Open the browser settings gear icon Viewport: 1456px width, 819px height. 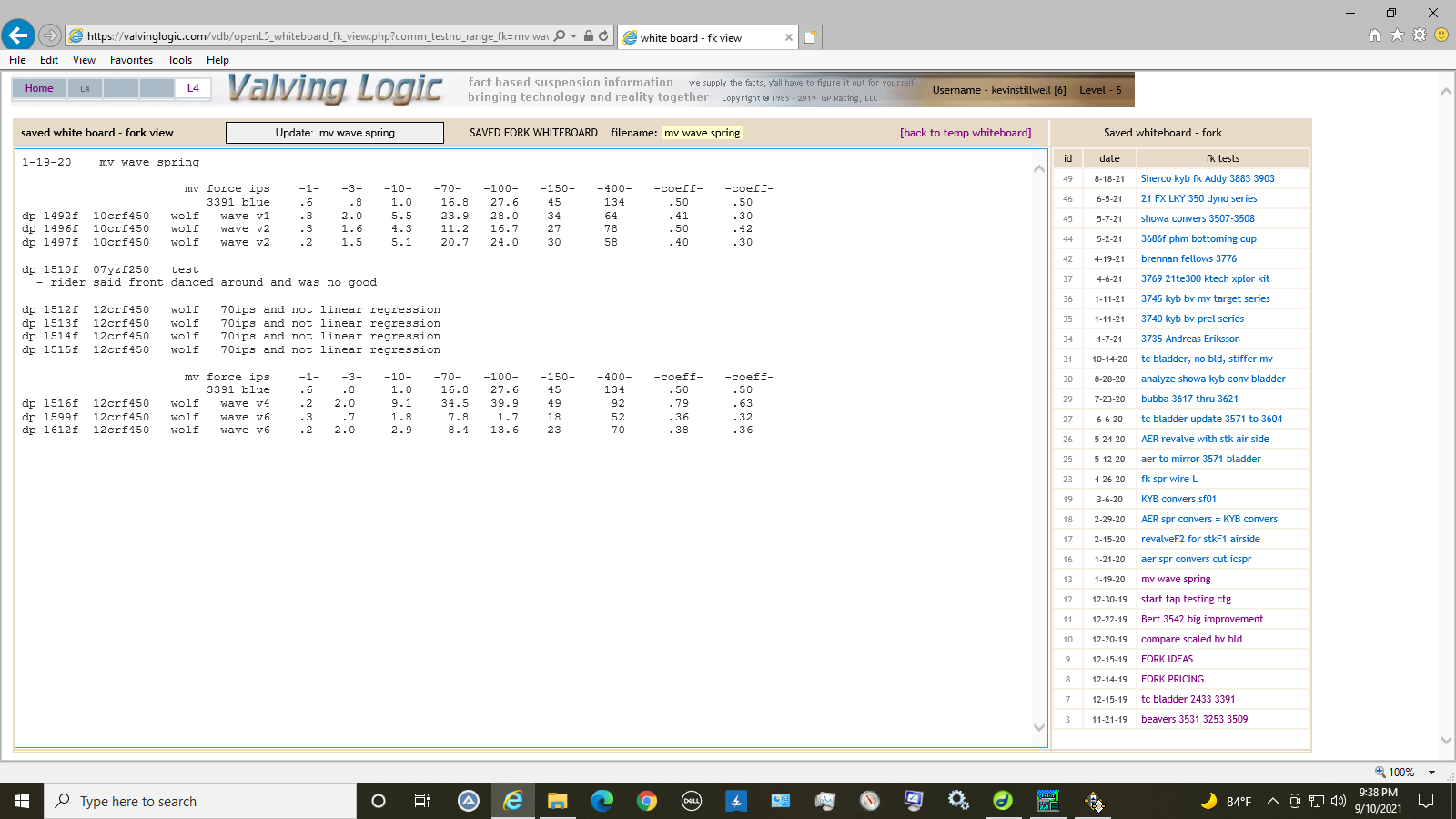(1419, 35)
